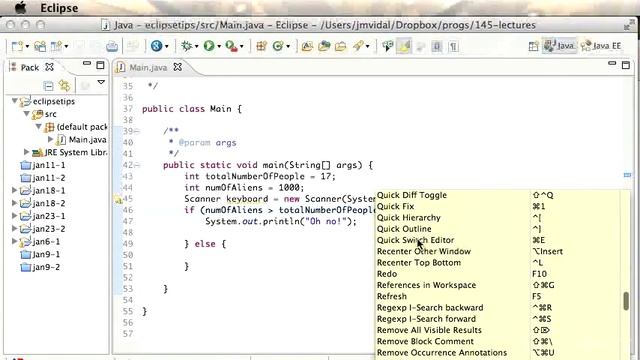Run the program with green play icon
This screenshot has height=360, width=640.
[209, 46]
